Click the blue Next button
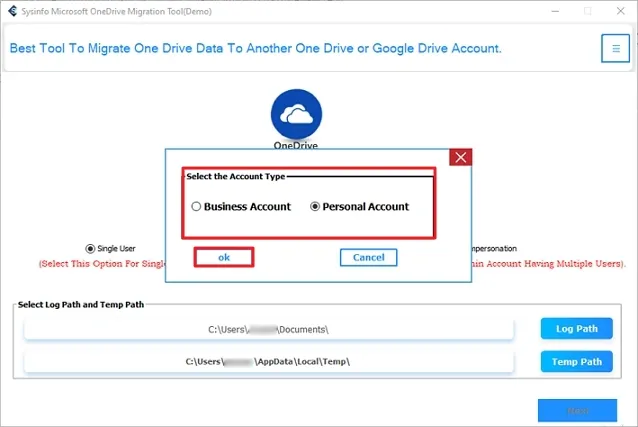Image resolution: width=638 pixels, height=427 pixels. [x=577, y=411]
